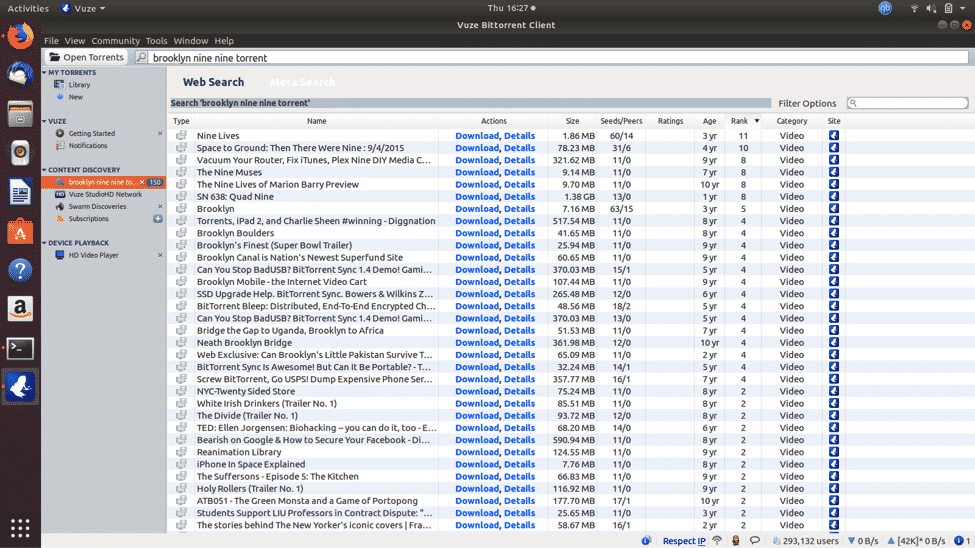Click the upload speed indicator in status bar
975x548 pixels.
coord(915,541)
